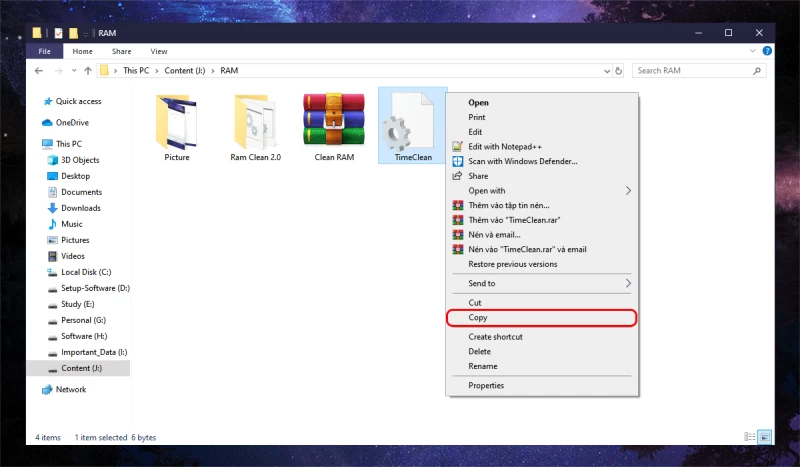Open Important_Data (I:) drive
The height and width of the screenshot is (467, 800).
[x=87, y=352]
